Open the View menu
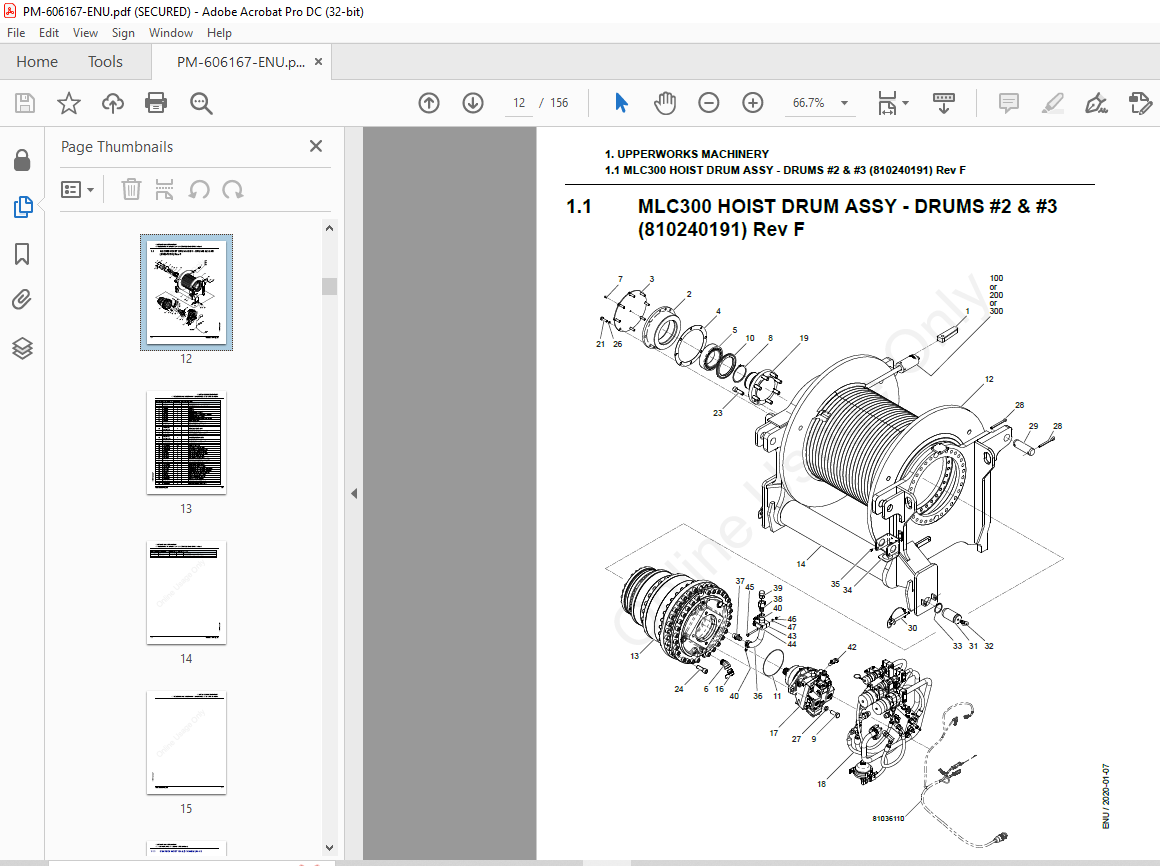 [85, 33]
